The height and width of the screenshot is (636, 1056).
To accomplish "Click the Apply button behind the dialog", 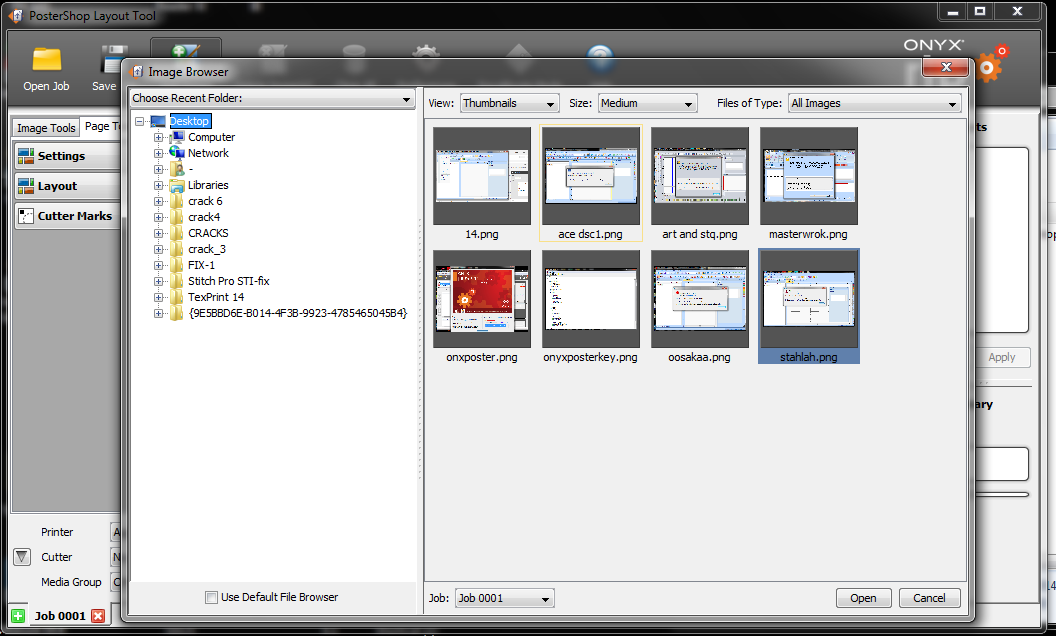I will 1002,357.
